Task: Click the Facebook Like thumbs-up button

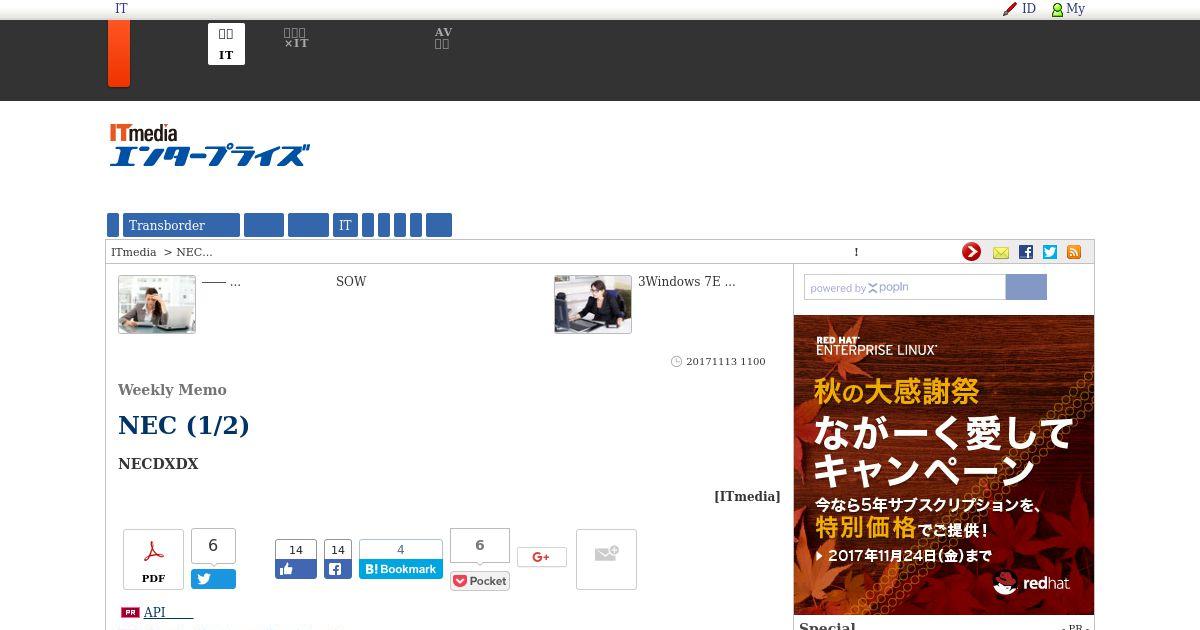Action: (x=296, y=569)
